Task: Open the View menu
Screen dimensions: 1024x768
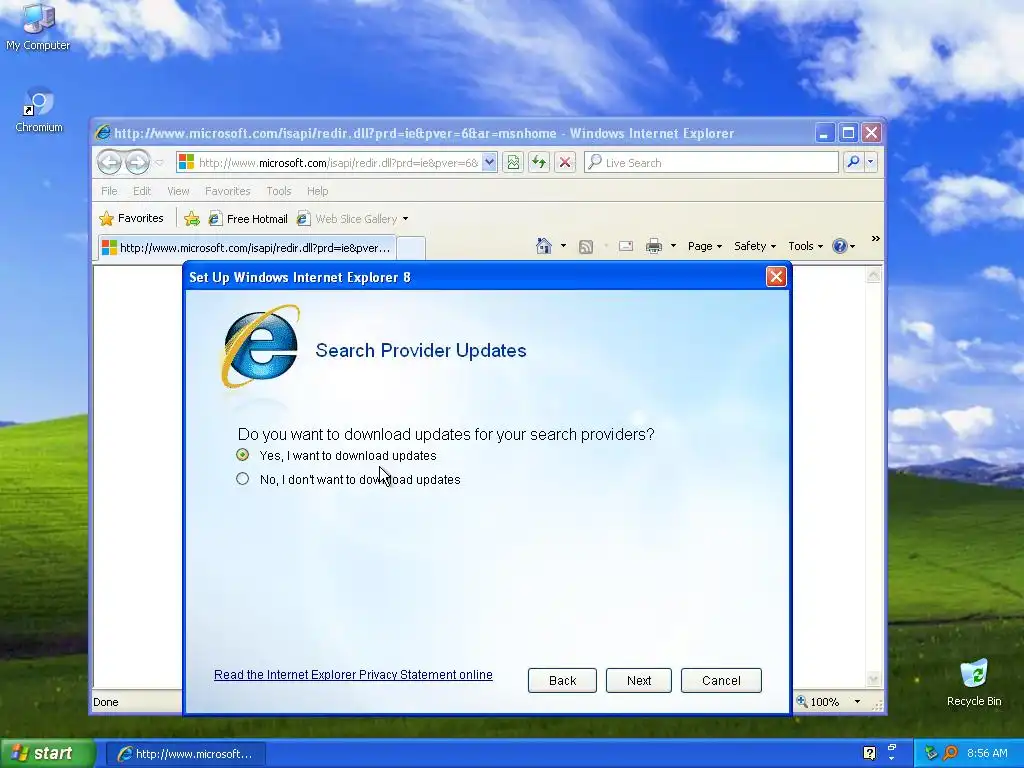Action: tap(178, 191)
